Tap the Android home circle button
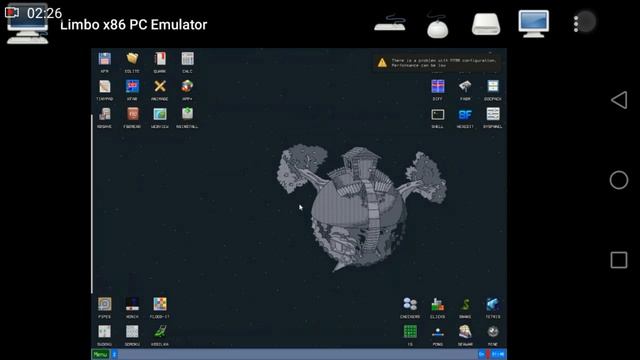 click(619, 180)
